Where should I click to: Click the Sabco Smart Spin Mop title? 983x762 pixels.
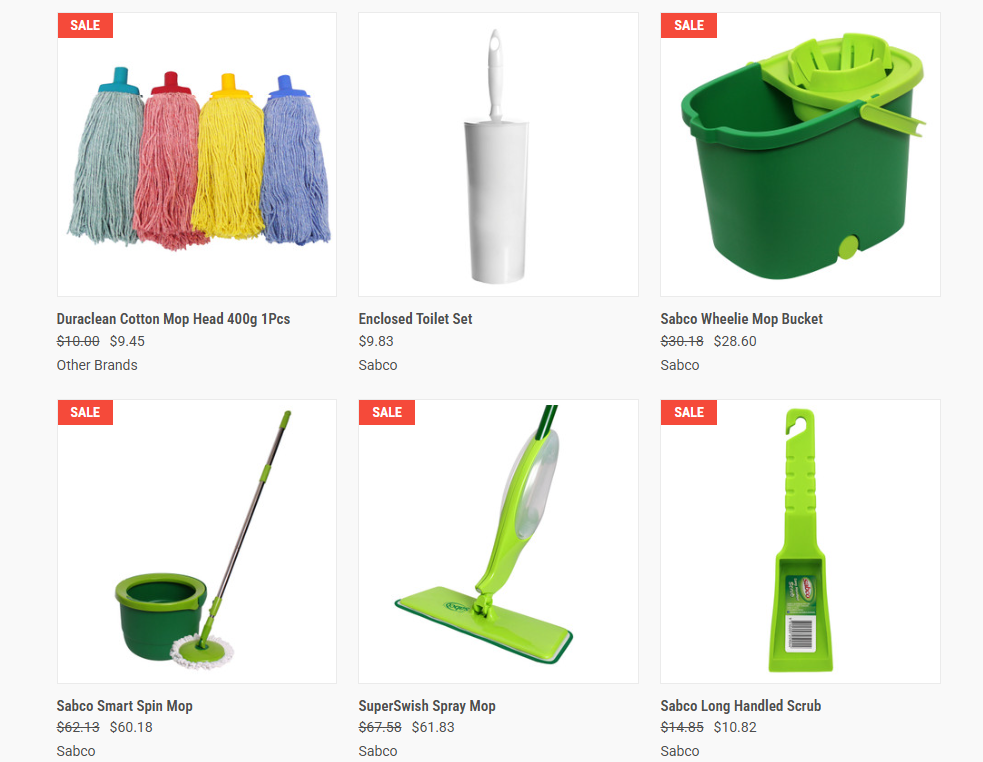pyautogui.click(x=124, y=706)
